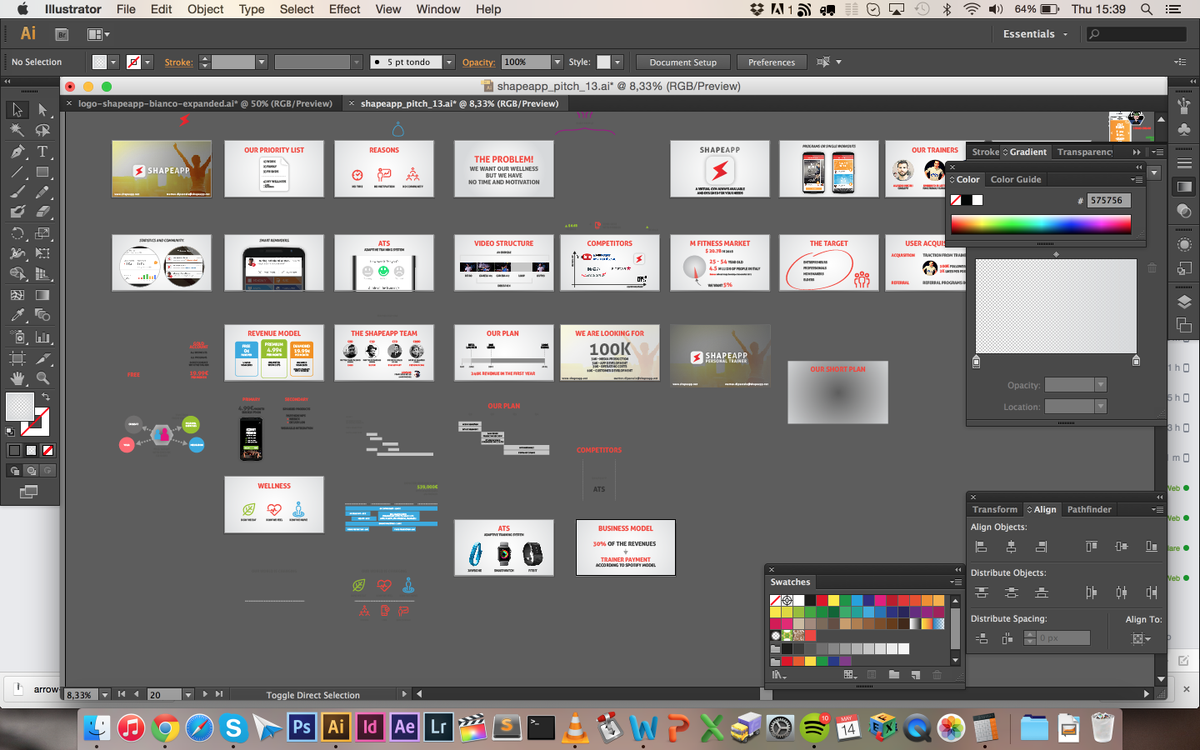
Task: Open the Fill color dropdown in control bar
Action: pos(113,62)
